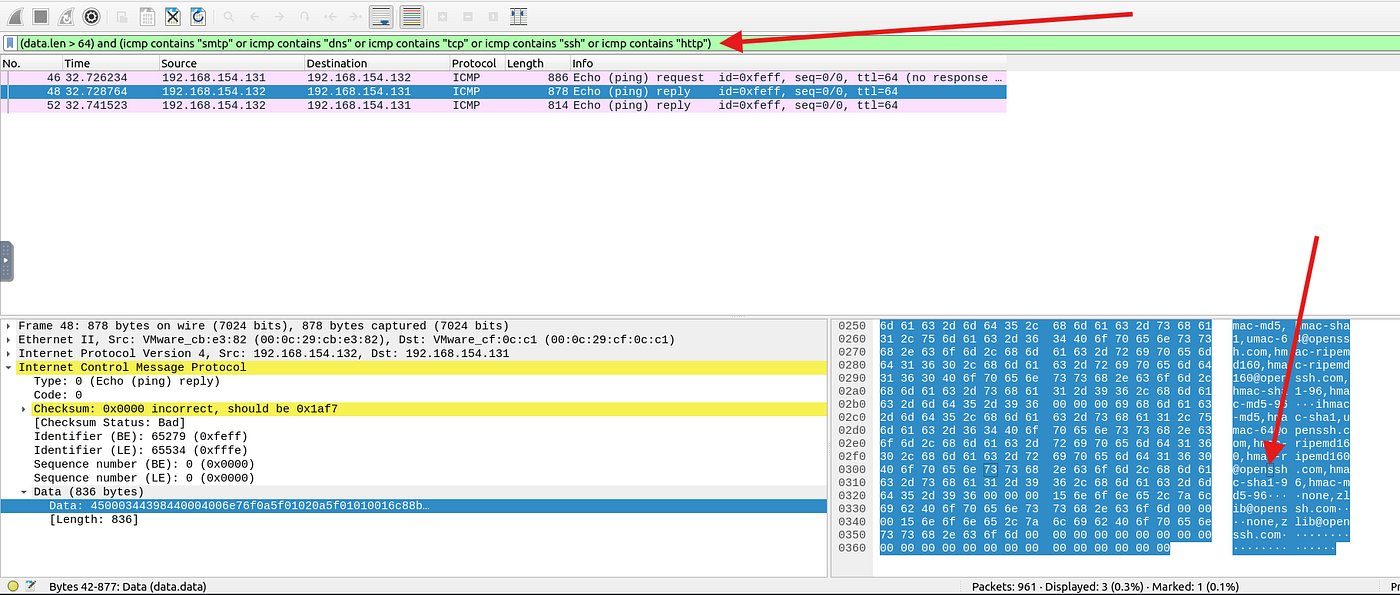Viewport: 1400px width, 595px height.
Task: Click hex offset row 0360
Action: coord(851,548)
